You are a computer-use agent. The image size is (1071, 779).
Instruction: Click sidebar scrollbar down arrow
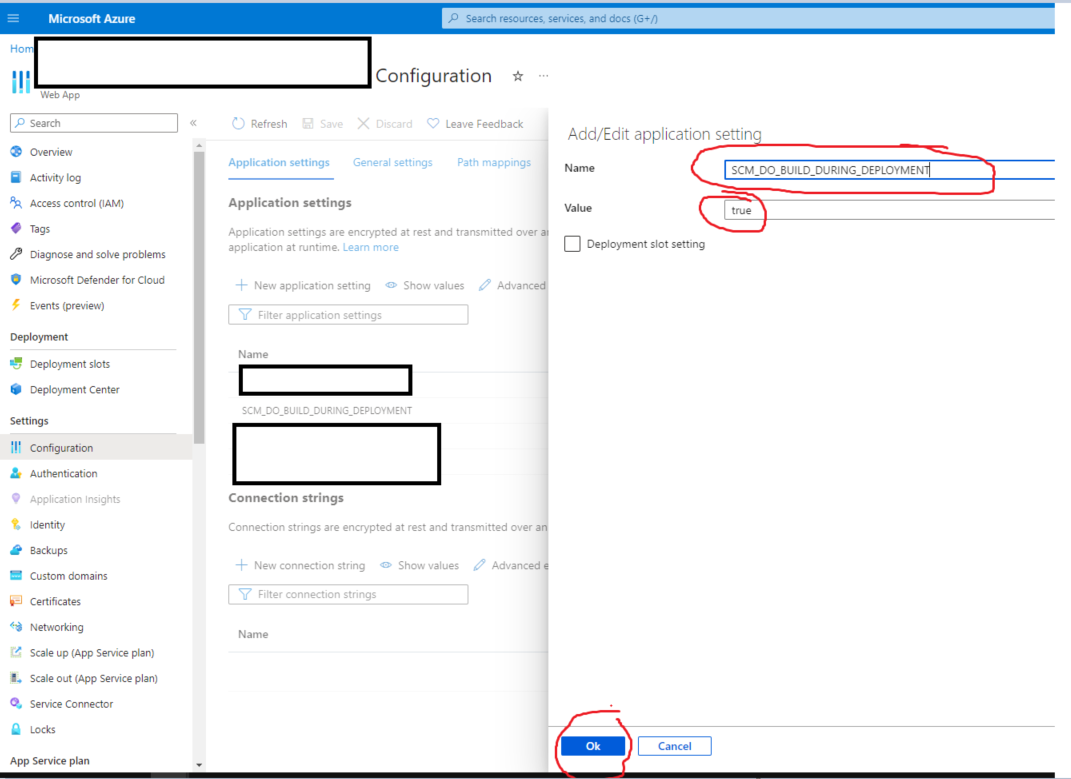coord(199,765)
